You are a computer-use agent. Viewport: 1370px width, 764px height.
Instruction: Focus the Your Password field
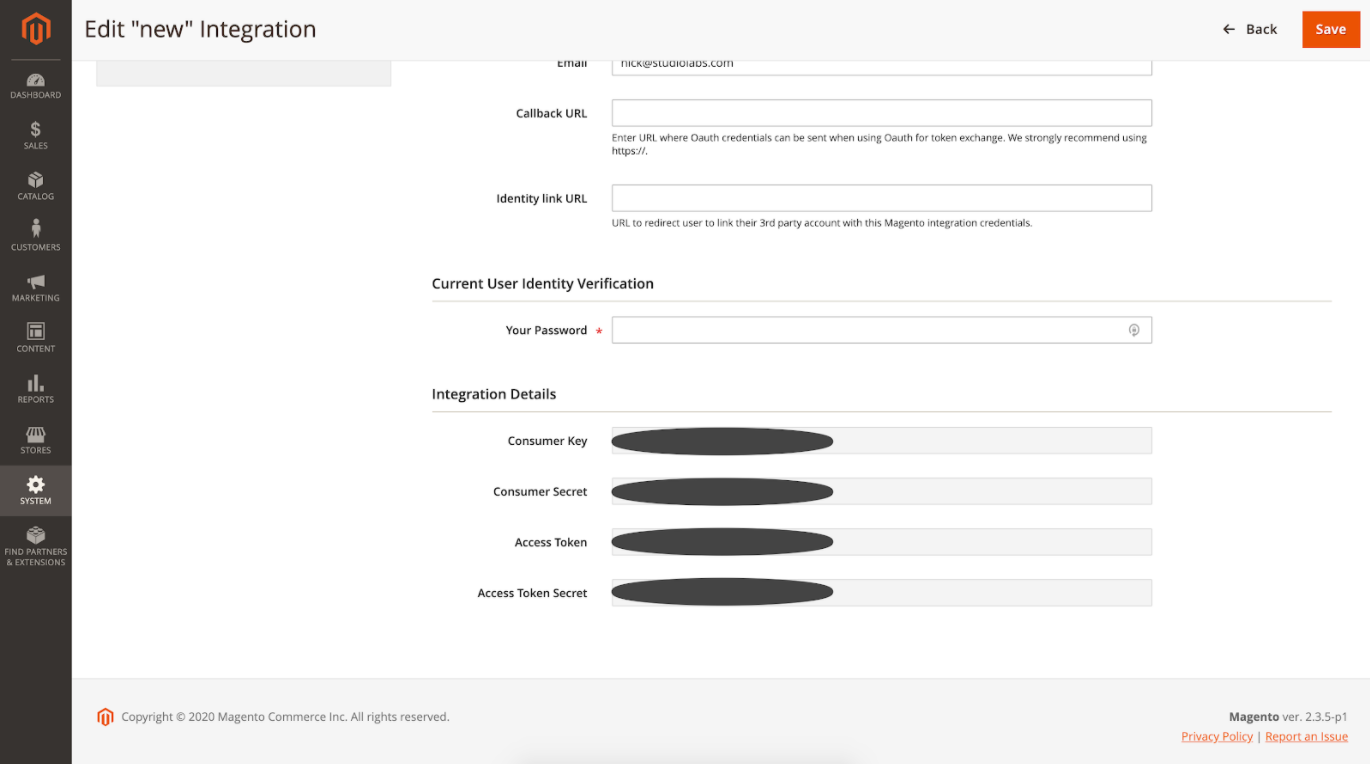tap(882, 330)
